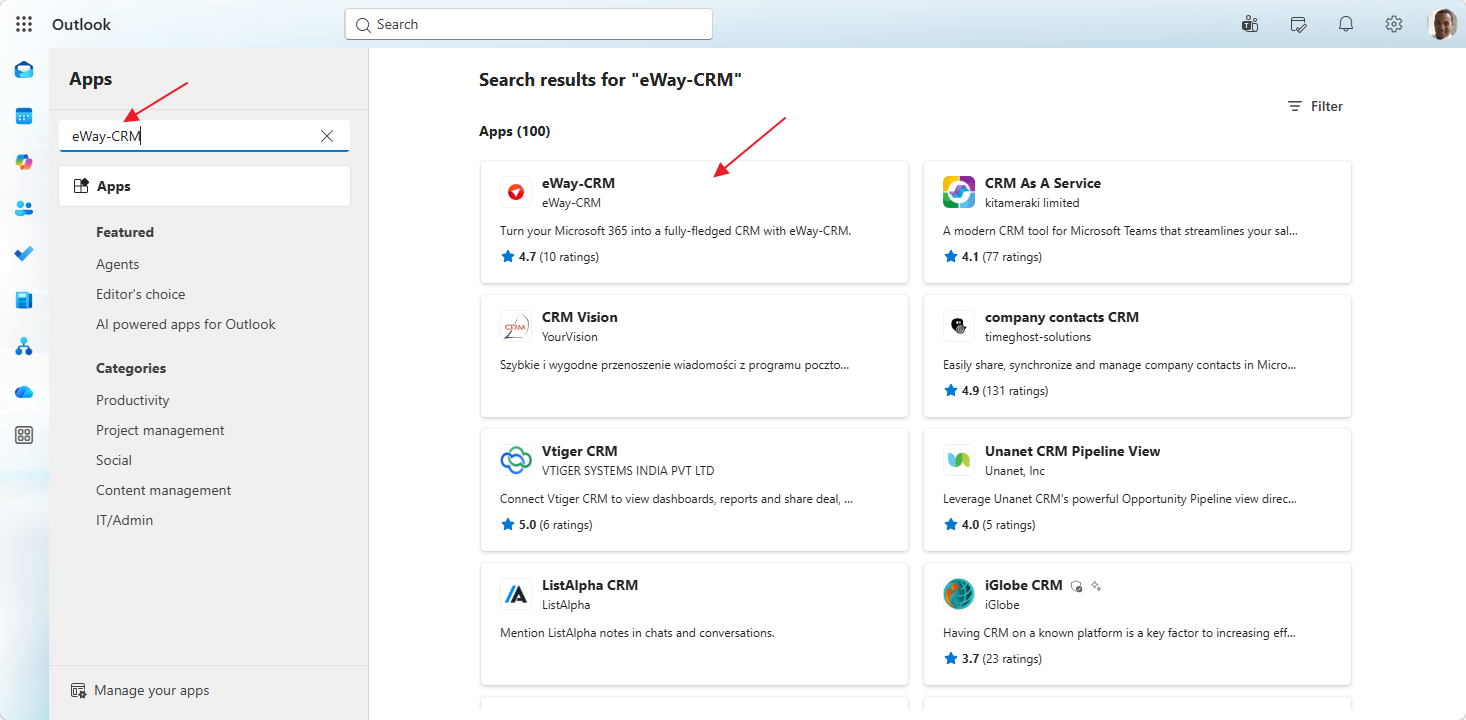The width and height of the screenshot is (1466, 720).
Task: Open the eWay-CRM app title
Action: point(578,183)
